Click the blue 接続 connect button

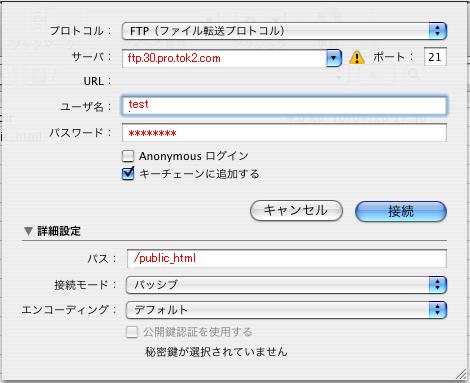tap(401, 211)
